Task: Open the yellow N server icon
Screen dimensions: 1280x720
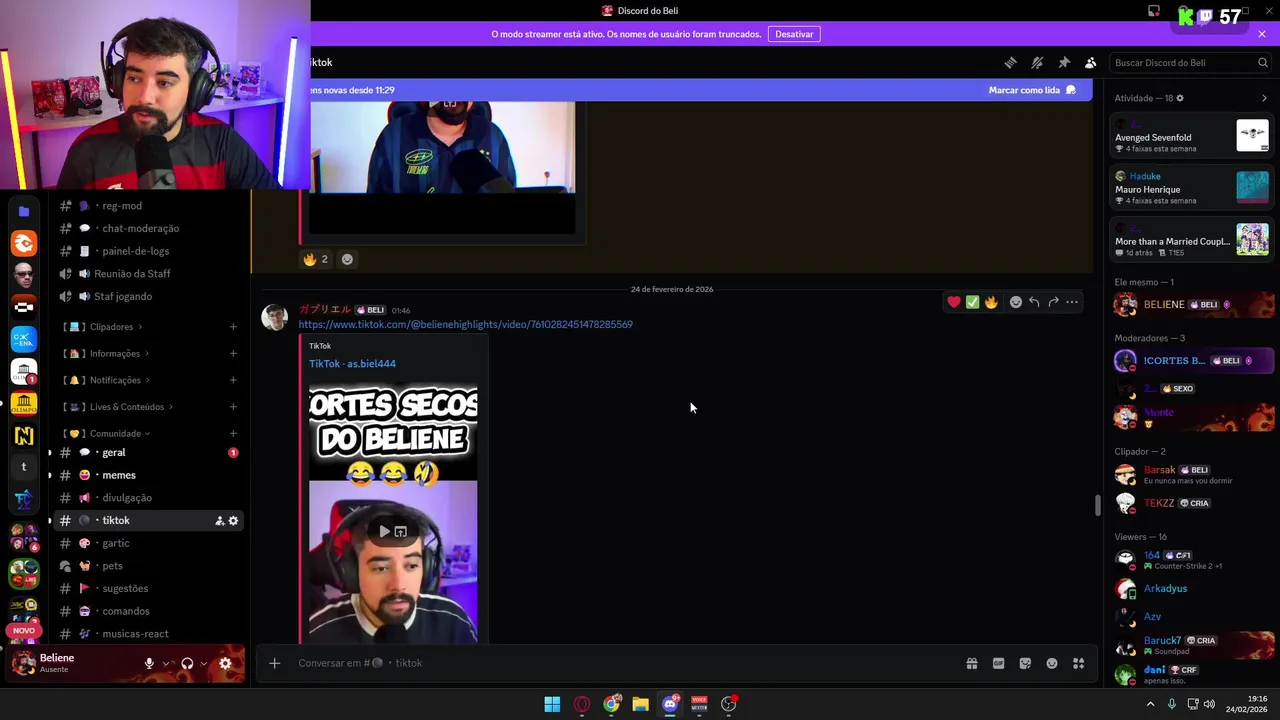Action: coord(24,435)
